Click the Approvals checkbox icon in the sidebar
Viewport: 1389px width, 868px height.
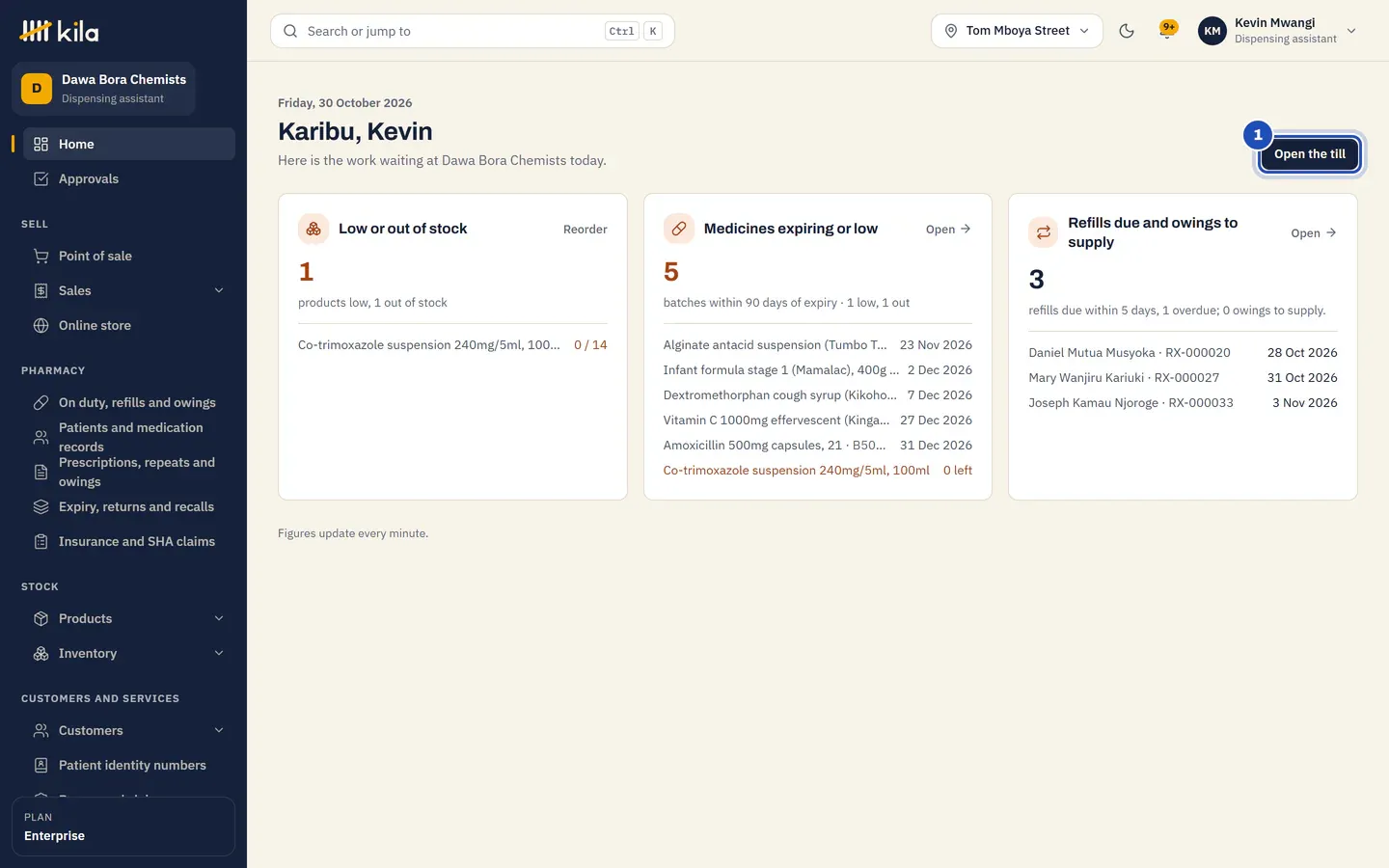coord(41,178)
